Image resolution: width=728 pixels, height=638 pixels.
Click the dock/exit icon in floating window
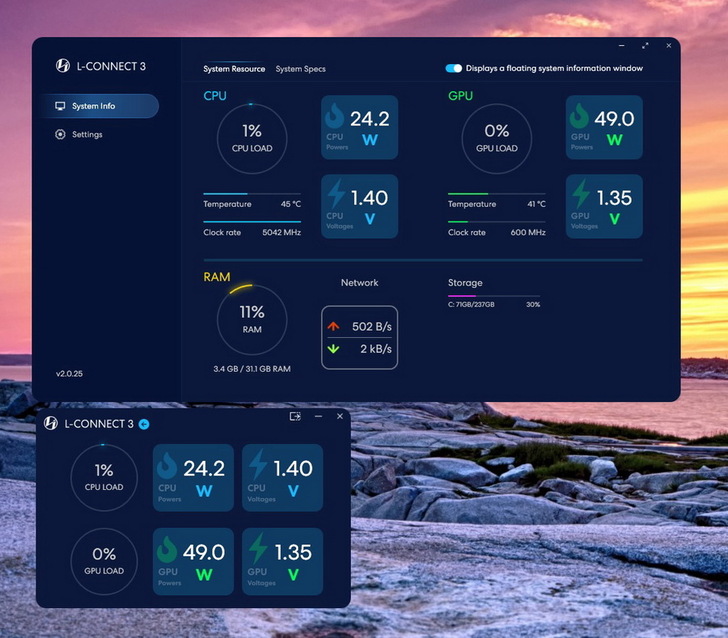pyautogui.click(x=295, y=416)
